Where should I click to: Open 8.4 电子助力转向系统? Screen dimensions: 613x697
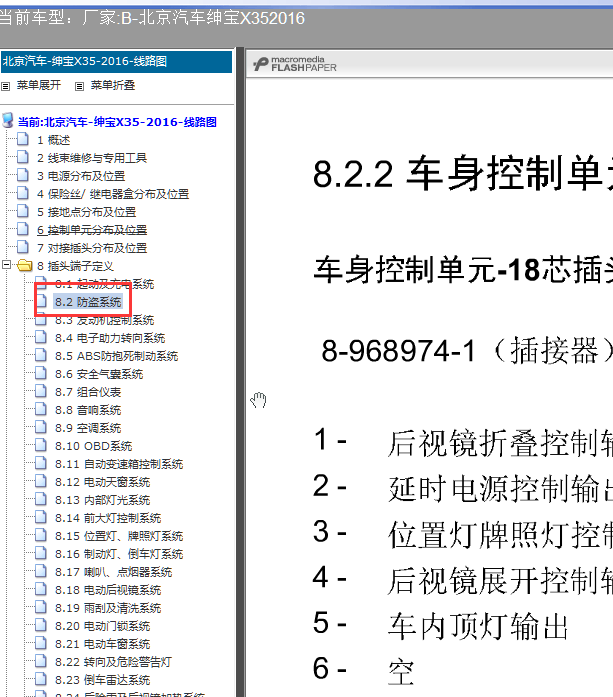tap(110, 338)
